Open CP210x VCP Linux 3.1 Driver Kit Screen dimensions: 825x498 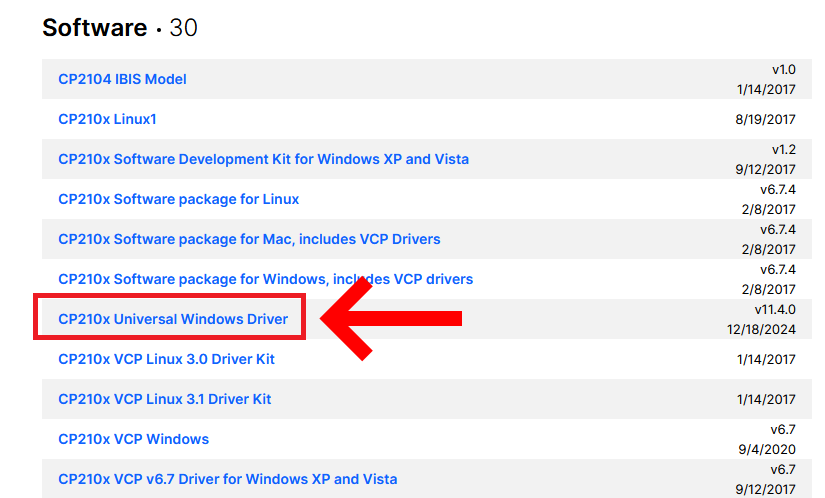pos(165,399)
